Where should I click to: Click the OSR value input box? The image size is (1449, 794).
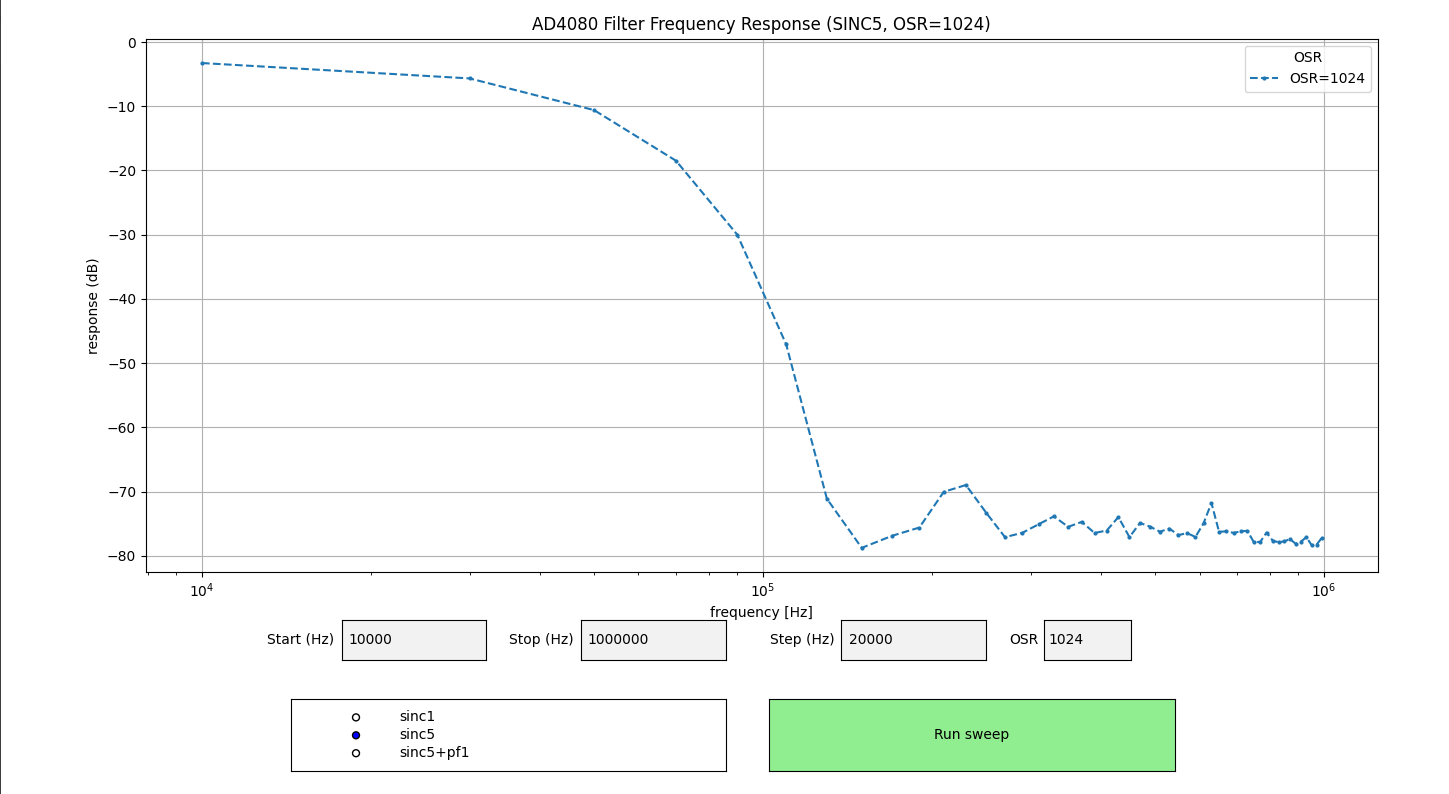click(x=1087, y=640)
